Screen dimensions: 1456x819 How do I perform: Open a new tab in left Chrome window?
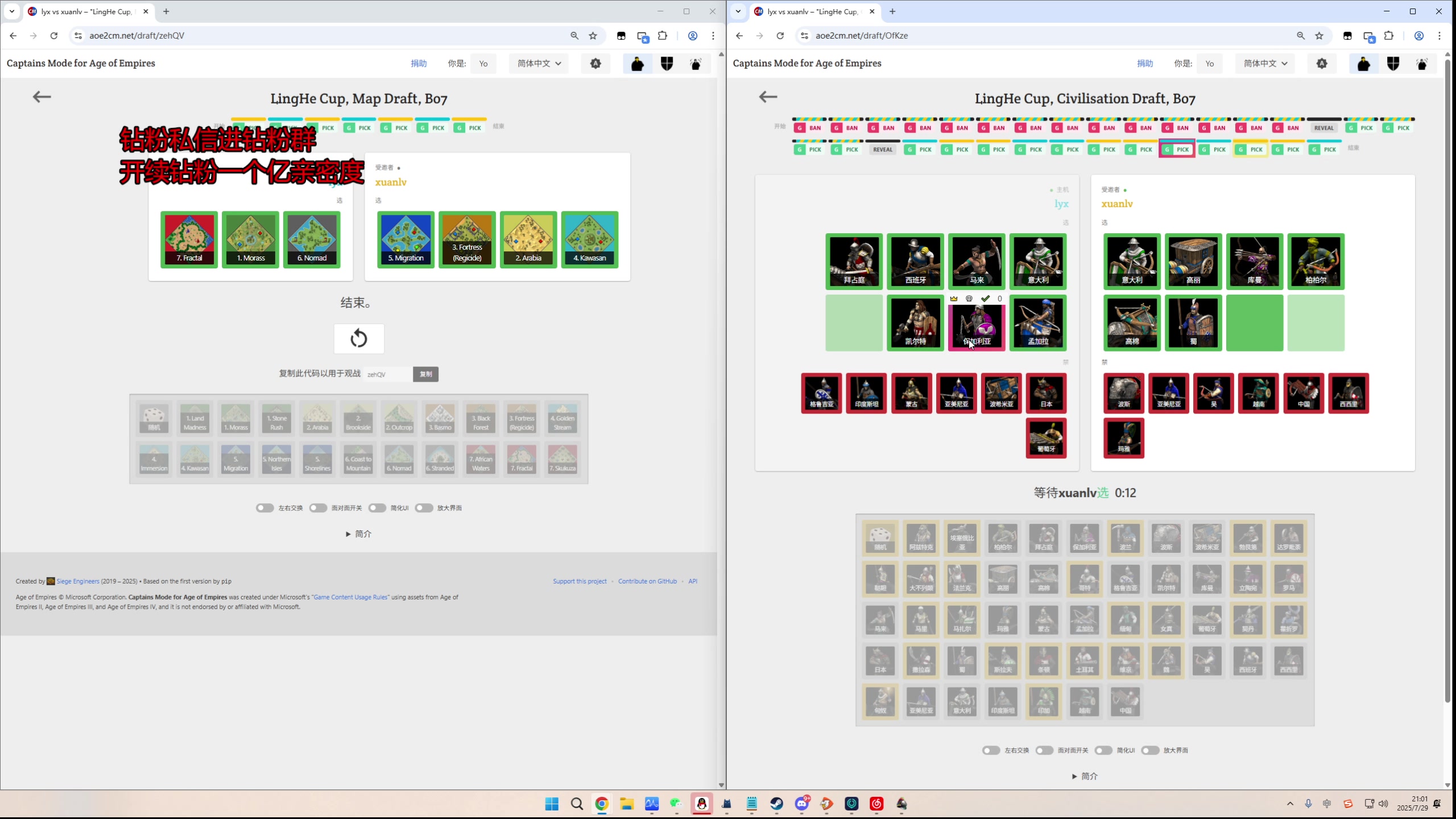pyautogui.click(x=166, y=11)
